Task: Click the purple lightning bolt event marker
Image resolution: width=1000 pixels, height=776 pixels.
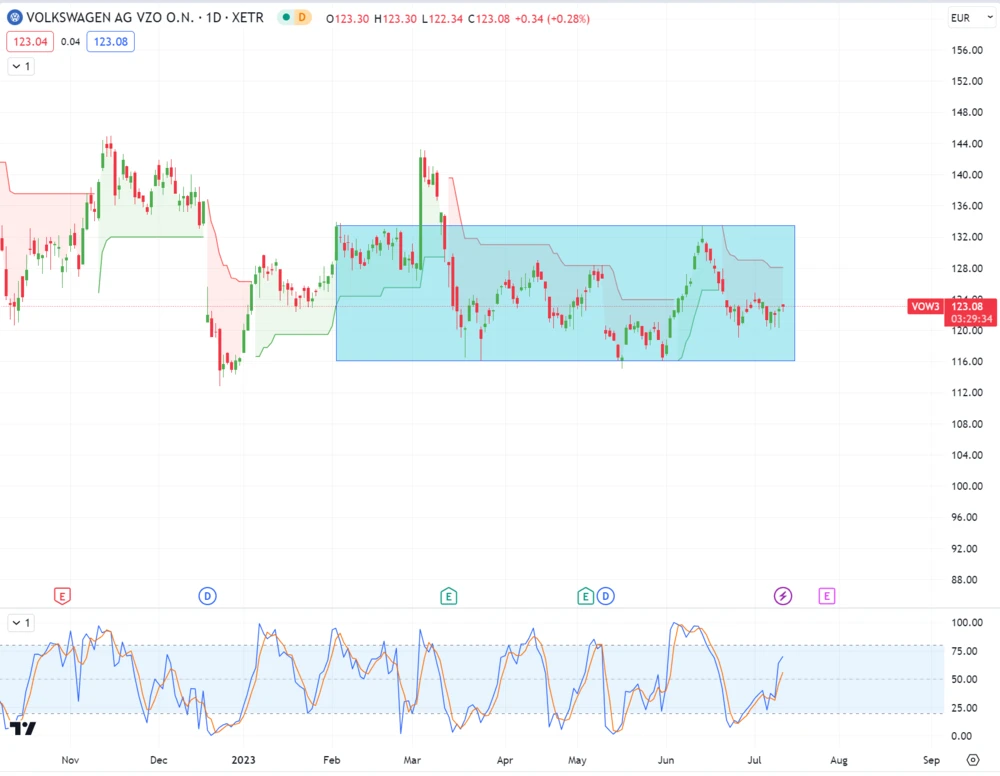Action: 783,596
